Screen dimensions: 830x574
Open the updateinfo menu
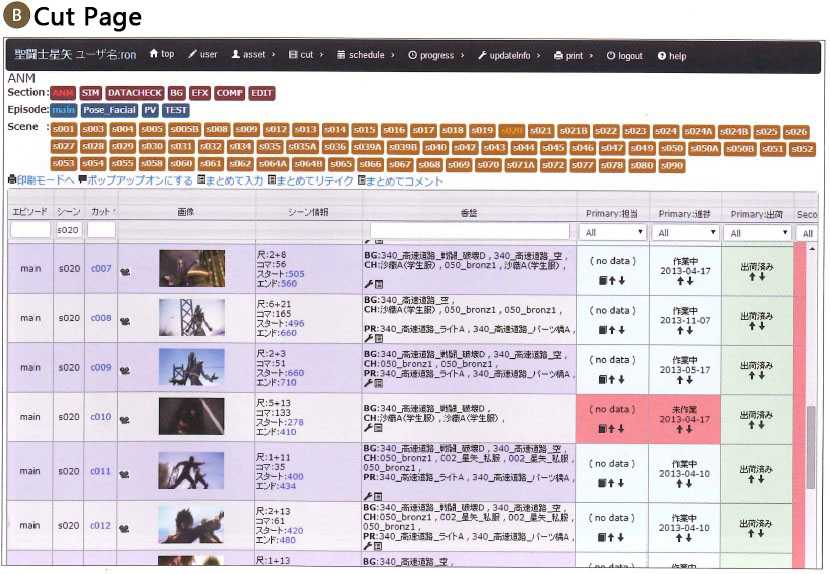[x=508, y=55]
